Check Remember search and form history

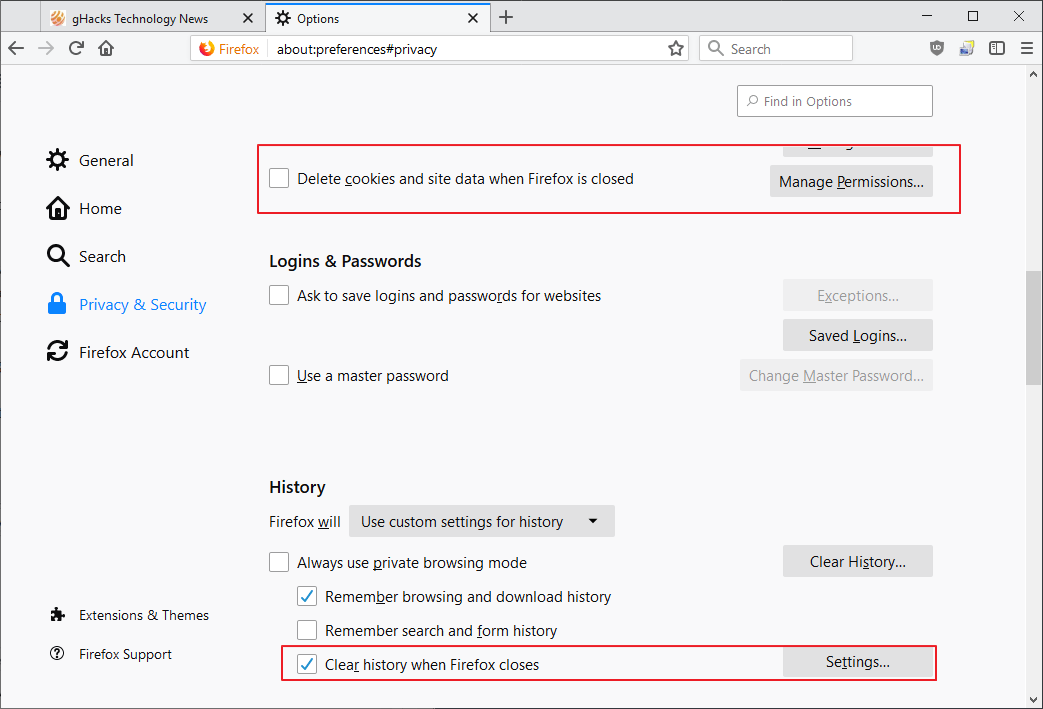tap(307, 630)
